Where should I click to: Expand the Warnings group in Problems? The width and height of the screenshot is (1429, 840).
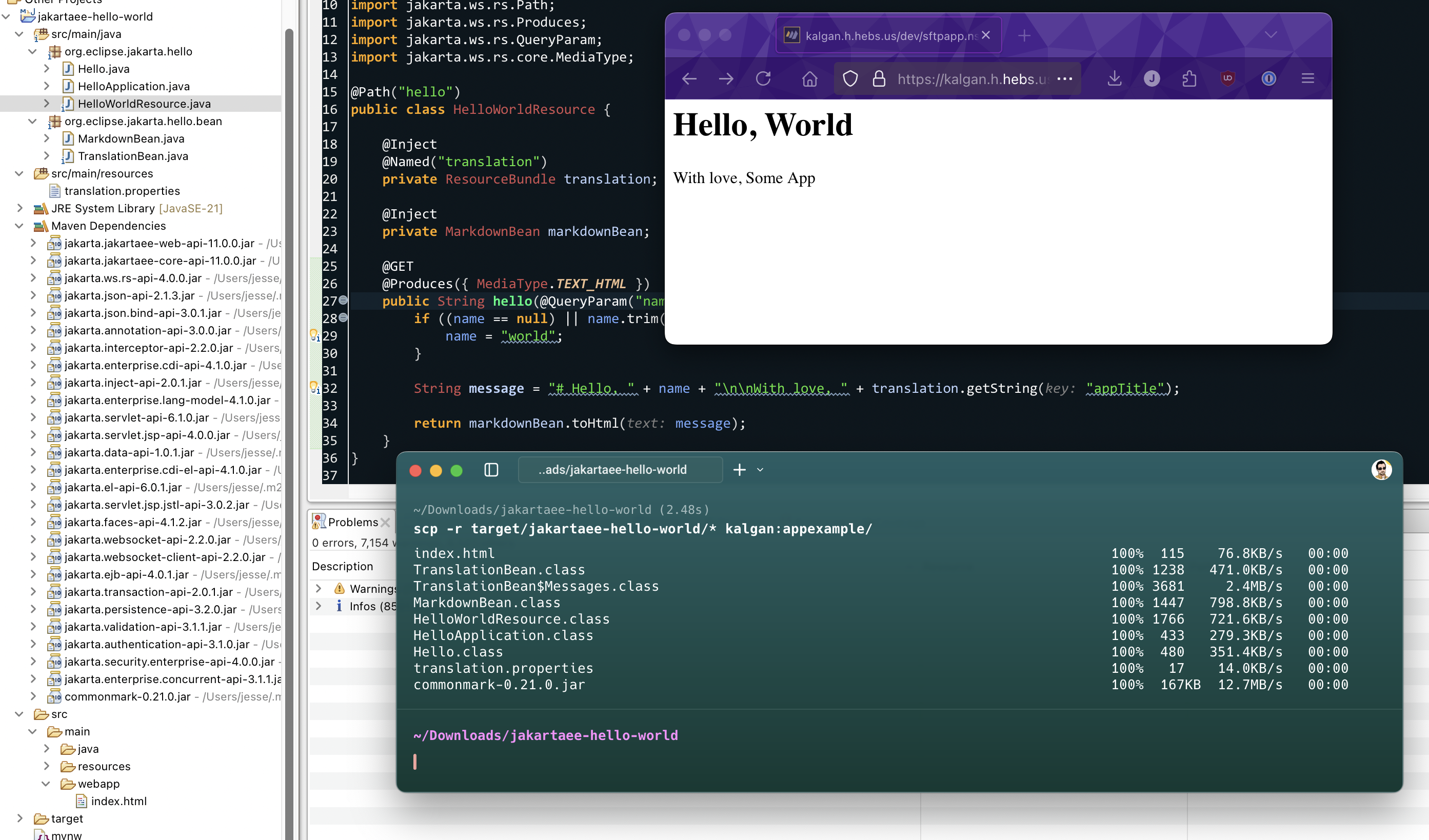pos(318,588)
